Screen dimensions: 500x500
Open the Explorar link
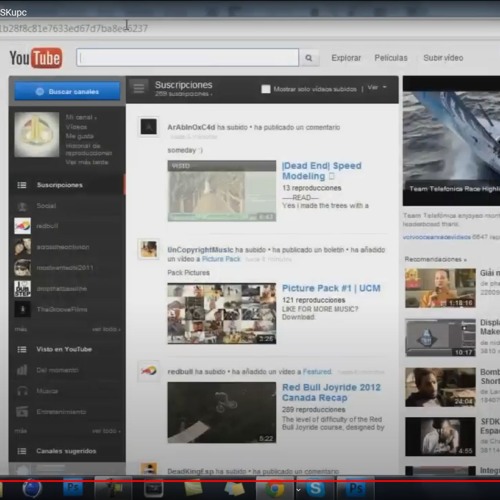pos(346,58)
